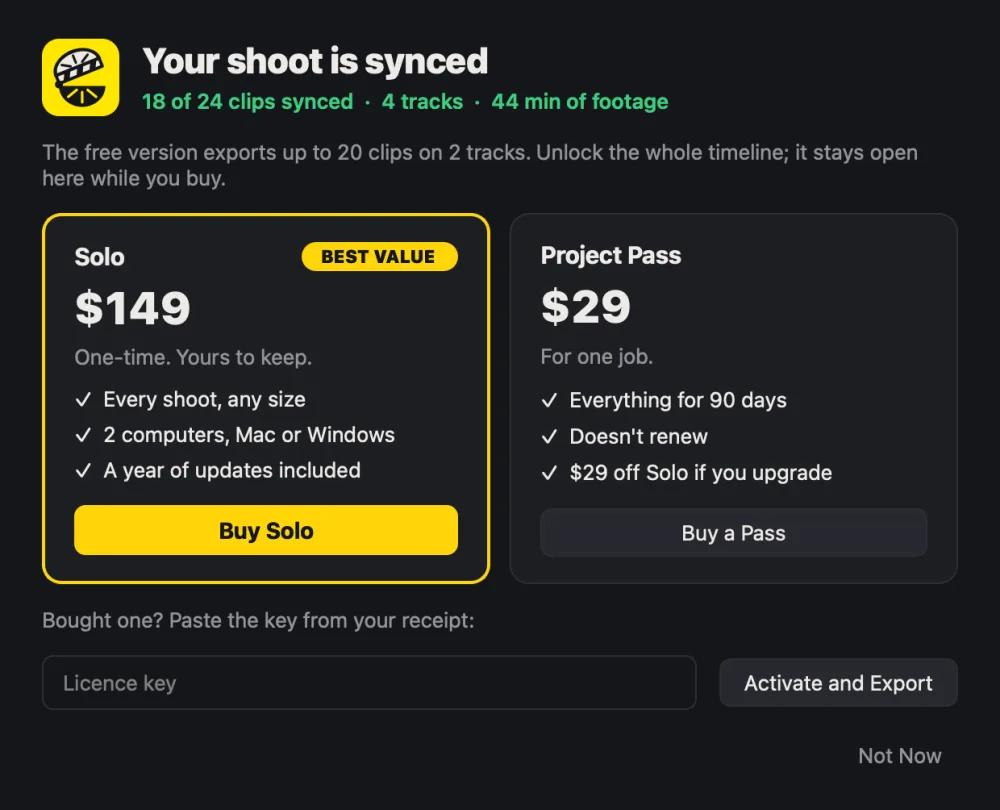Click checkmark beside 'Everything for 90 days'
This screenshot has width=1000, height=810.
[x=549, y=401]
